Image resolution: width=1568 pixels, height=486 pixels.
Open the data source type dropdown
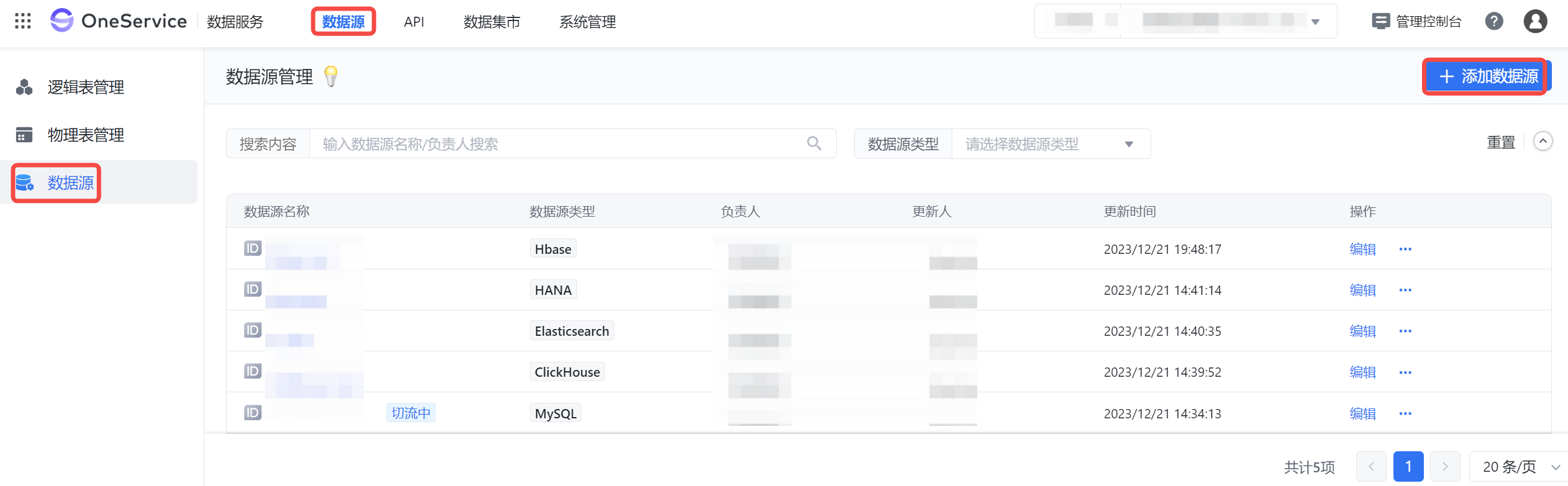[x=1050, y=144]
